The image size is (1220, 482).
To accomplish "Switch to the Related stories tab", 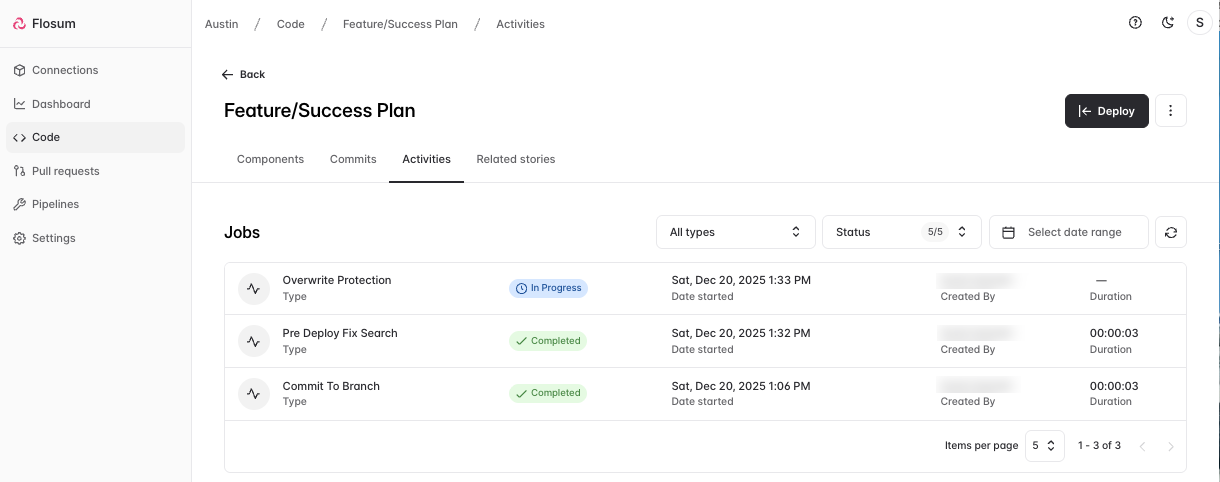I will point(515,159).
